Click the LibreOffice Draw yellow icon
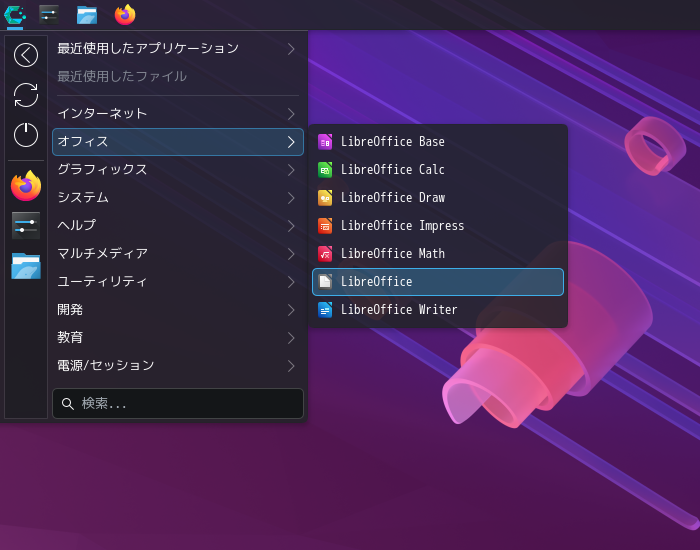The width and height of the screenshot is (700, 550). [325, 198]
